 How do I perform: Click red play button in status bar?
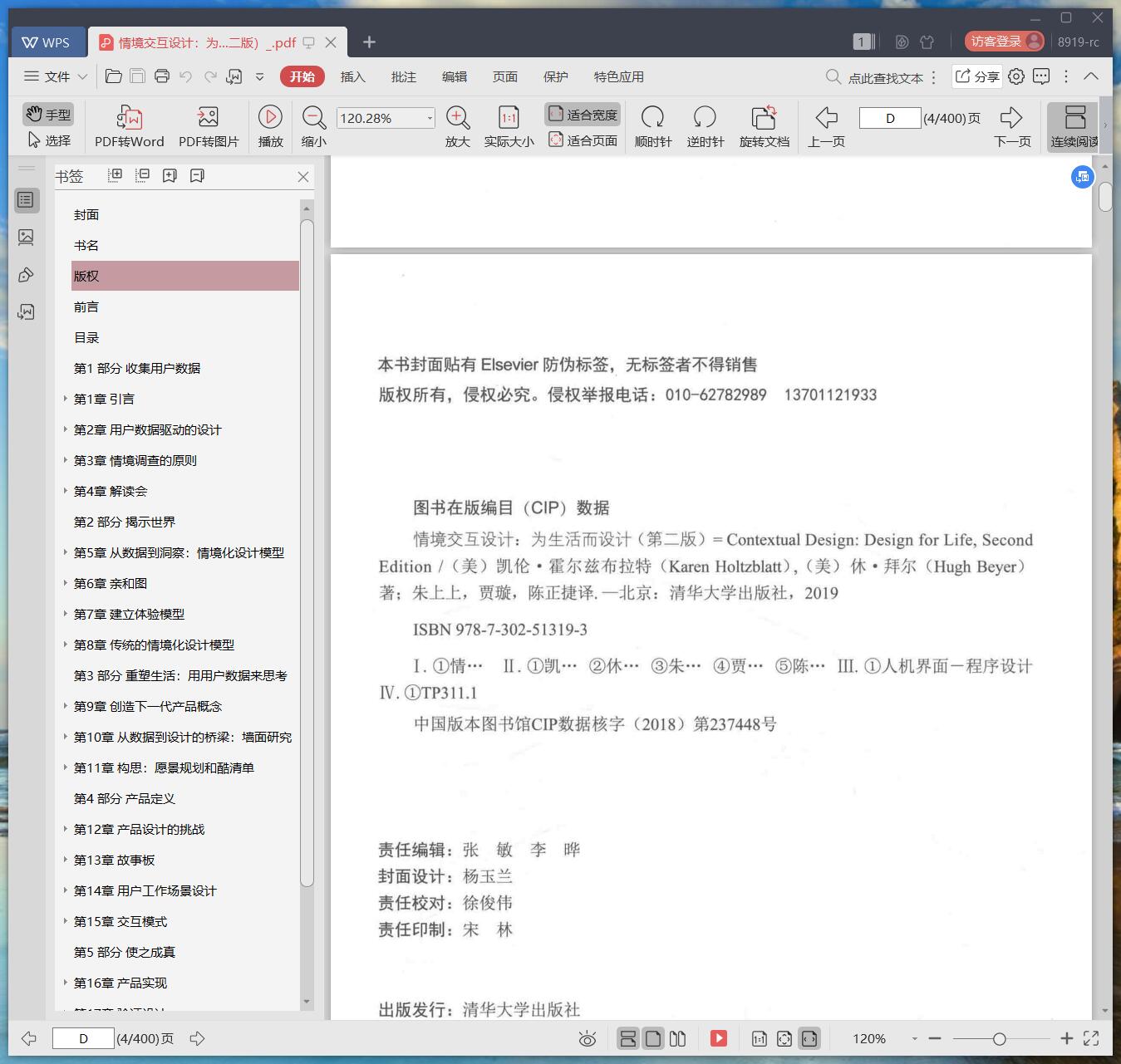719,1038
